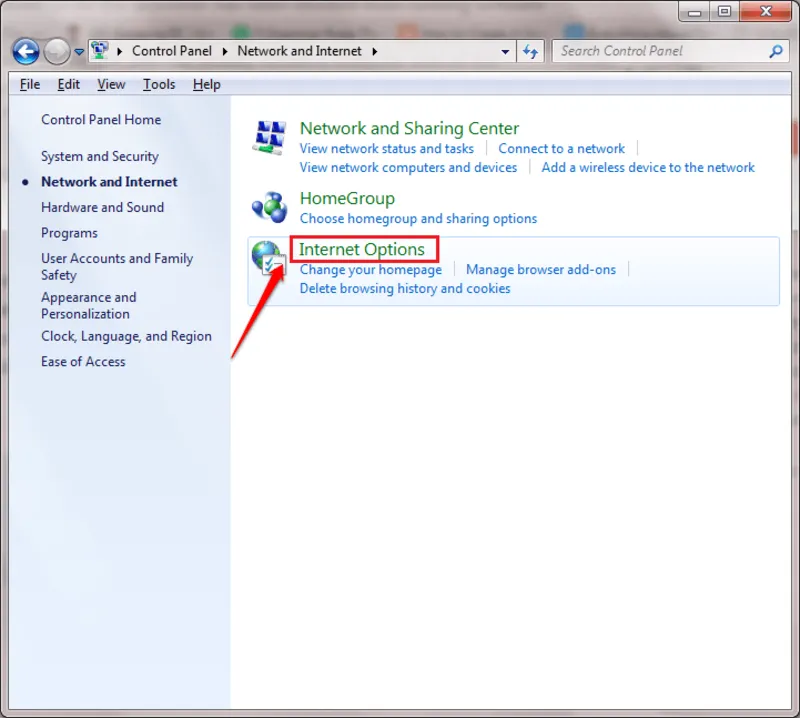Click the Network and Sharing Center icon
Image resolution: width=800 pixels, height=718 pixels.
pos(269,137)
